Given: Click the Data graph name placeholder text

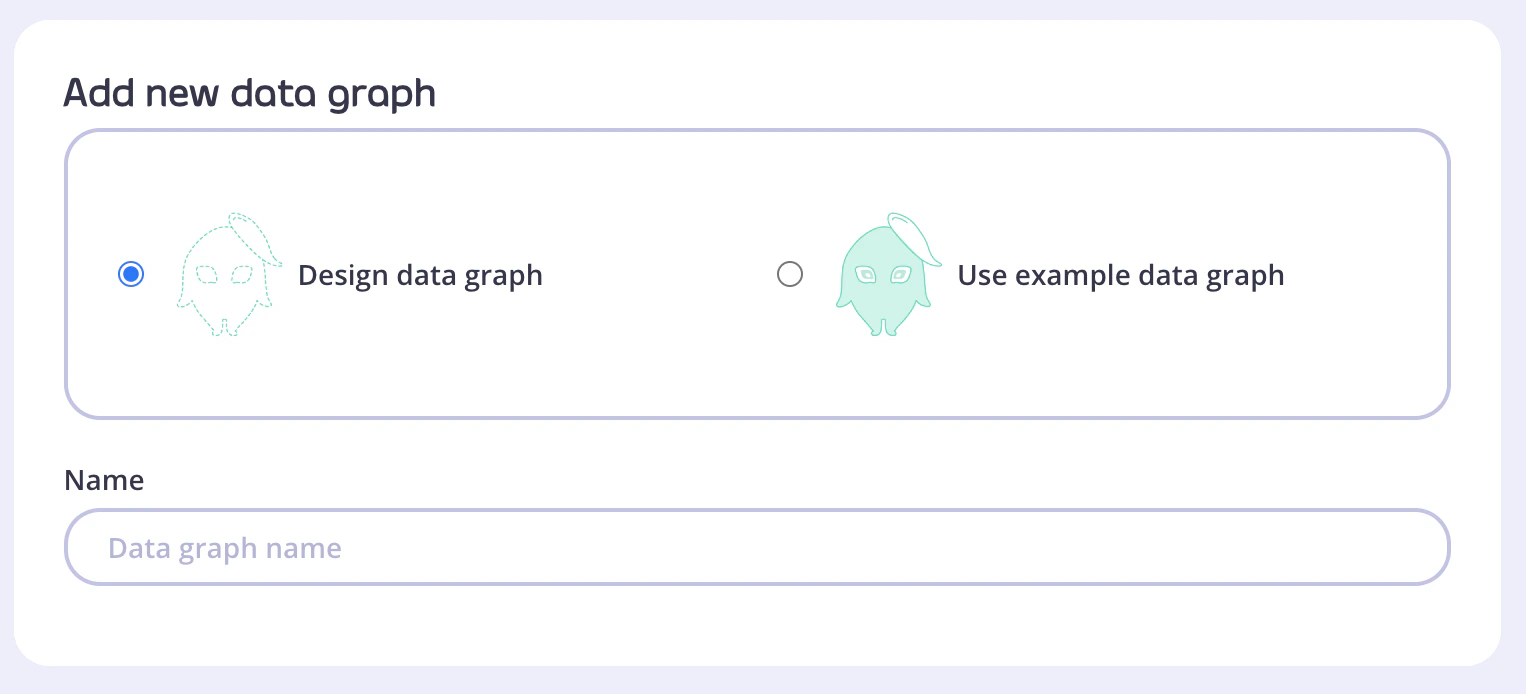Looking at the screenshot, I should point(224,547).
